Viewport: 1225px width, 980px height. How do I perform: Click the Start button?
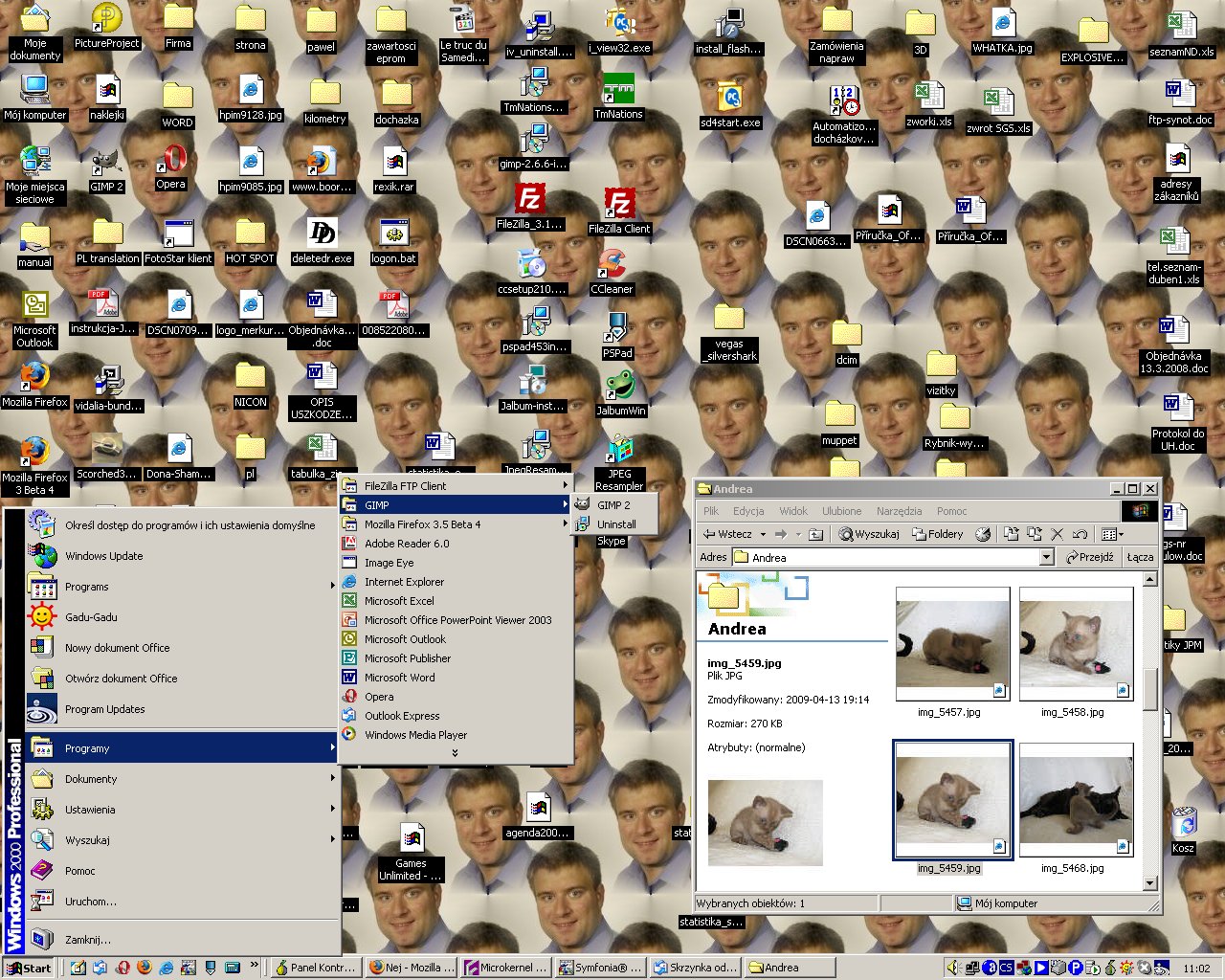coord(29,968)
